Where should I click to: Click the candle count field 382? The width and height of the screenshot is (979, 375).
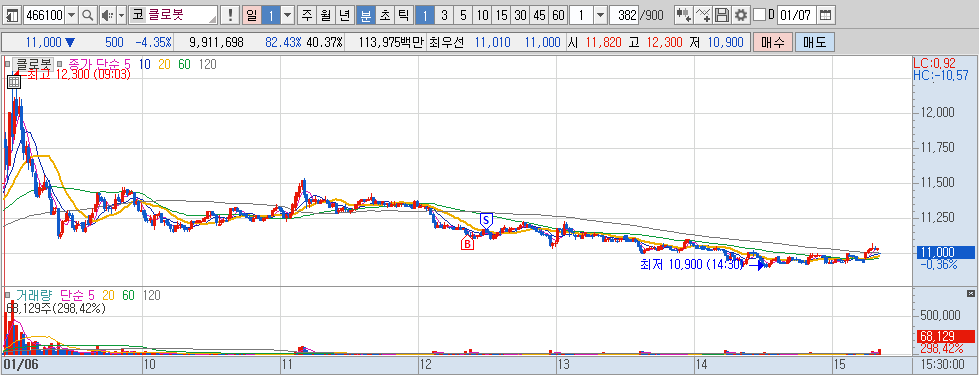624,15
